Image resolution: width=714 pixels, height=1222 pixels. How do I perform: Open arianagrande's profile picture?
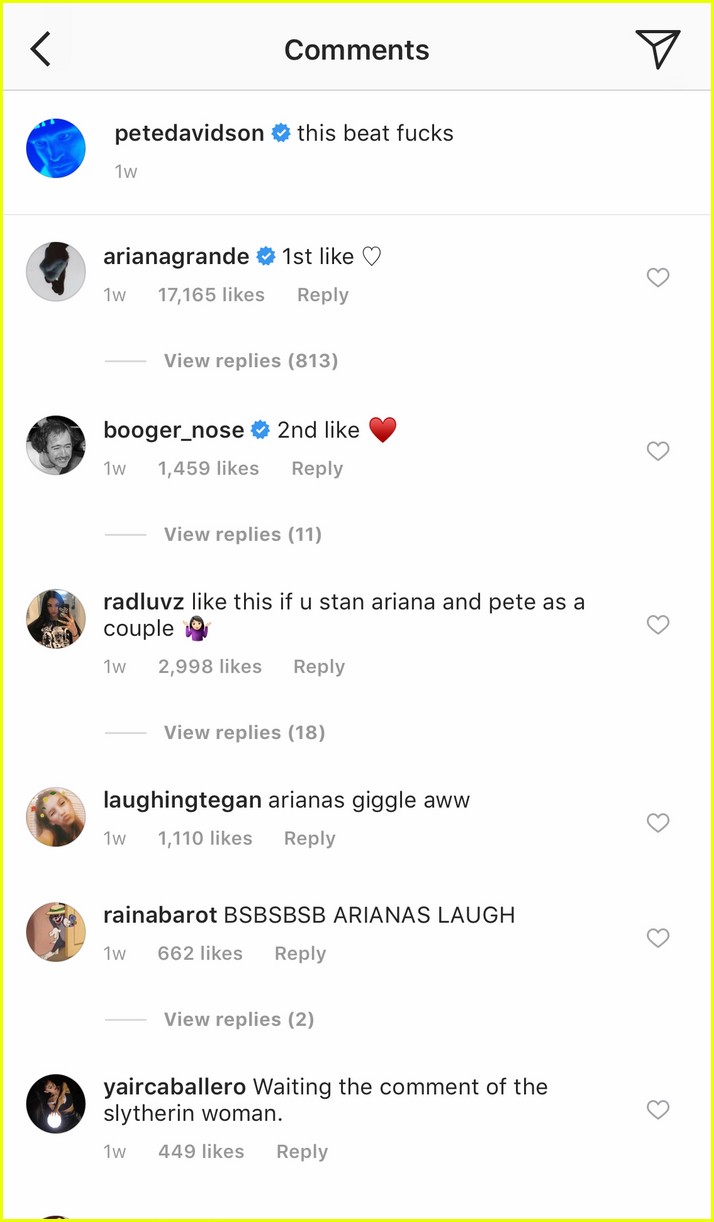pyautogui.click(x=56, y=271)
